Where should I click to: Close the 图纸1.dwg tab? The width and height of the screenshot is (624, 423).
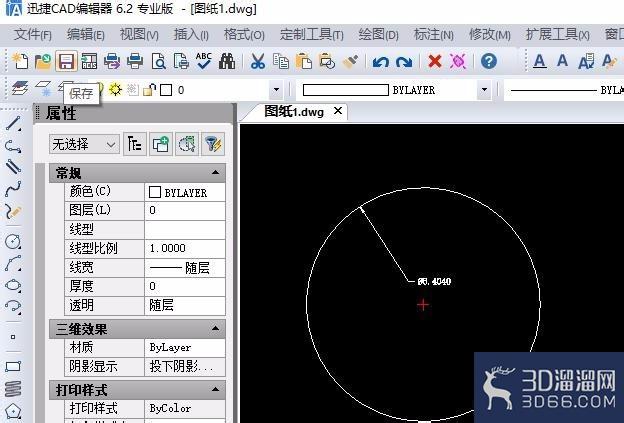[x=337, y=111]
